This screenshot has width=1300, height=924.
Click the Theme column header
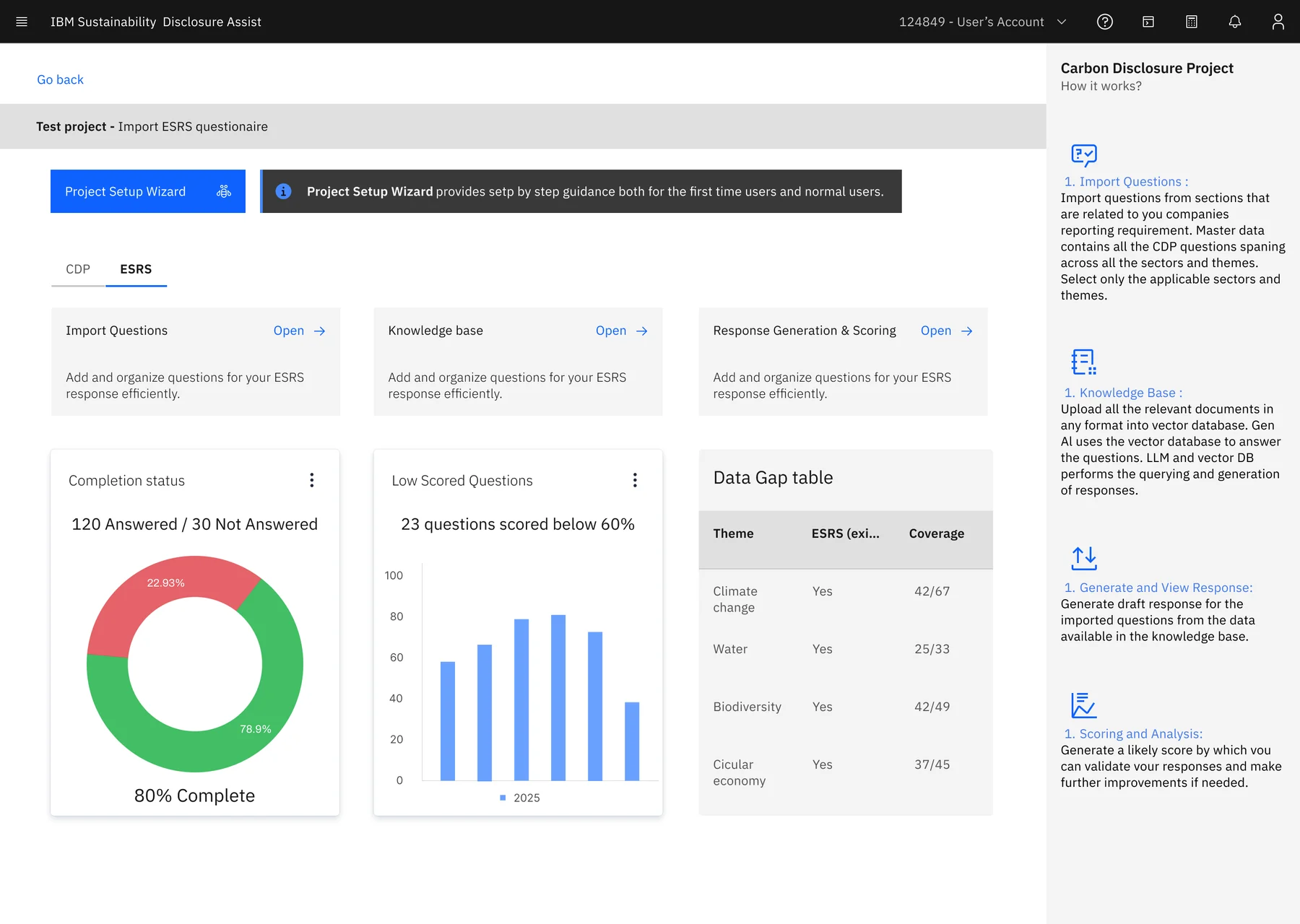pyautogui.click(x=733, y=533)
